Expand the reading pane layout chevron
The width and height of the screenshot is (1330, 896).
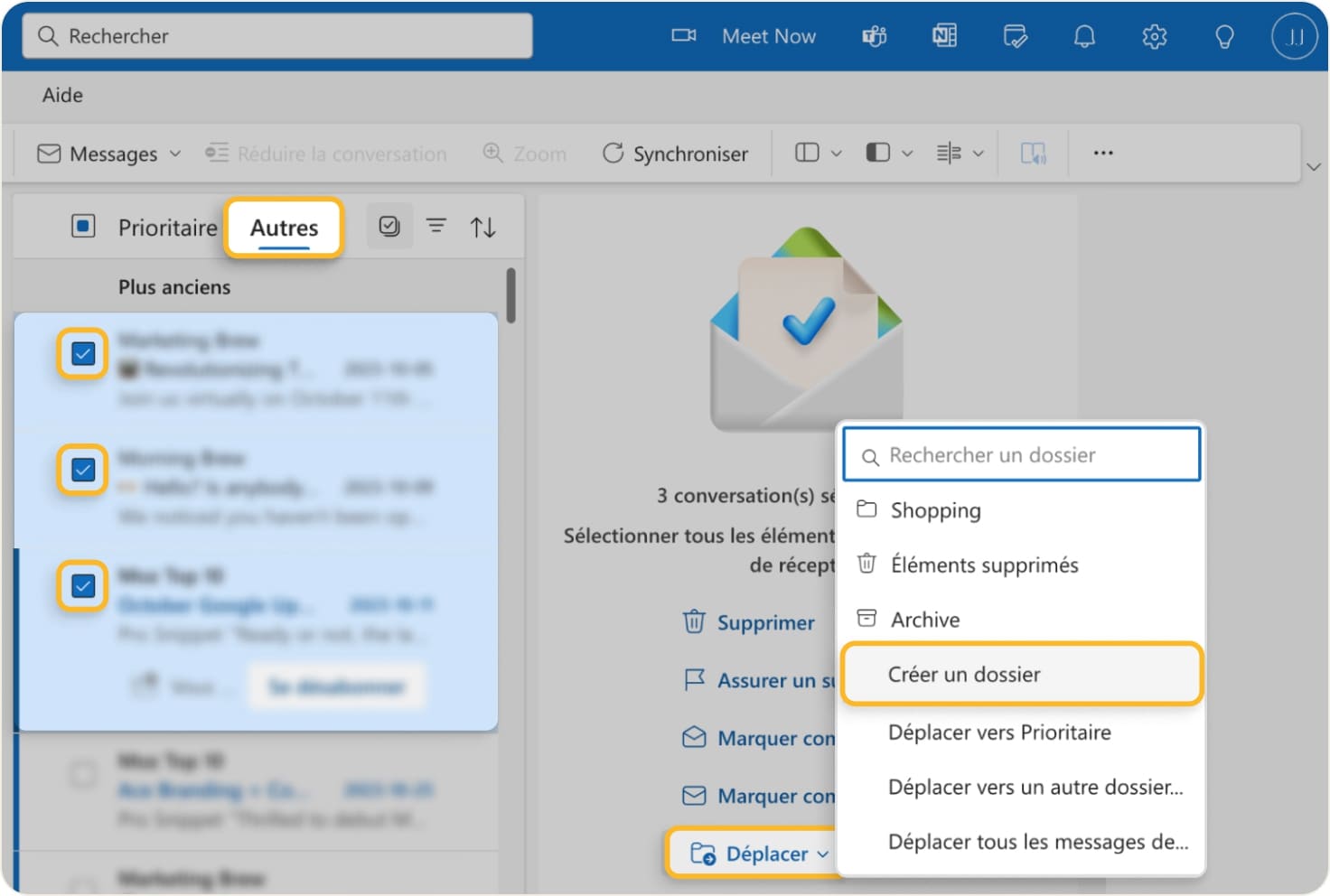907,154
